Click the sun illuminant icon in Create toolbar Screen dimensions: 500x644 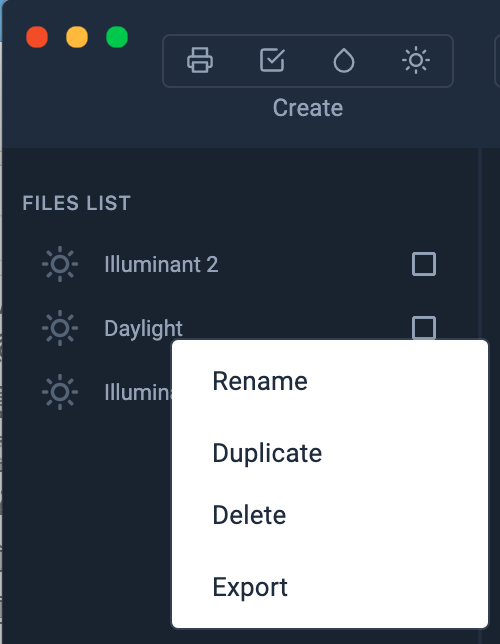coord(416,60)
